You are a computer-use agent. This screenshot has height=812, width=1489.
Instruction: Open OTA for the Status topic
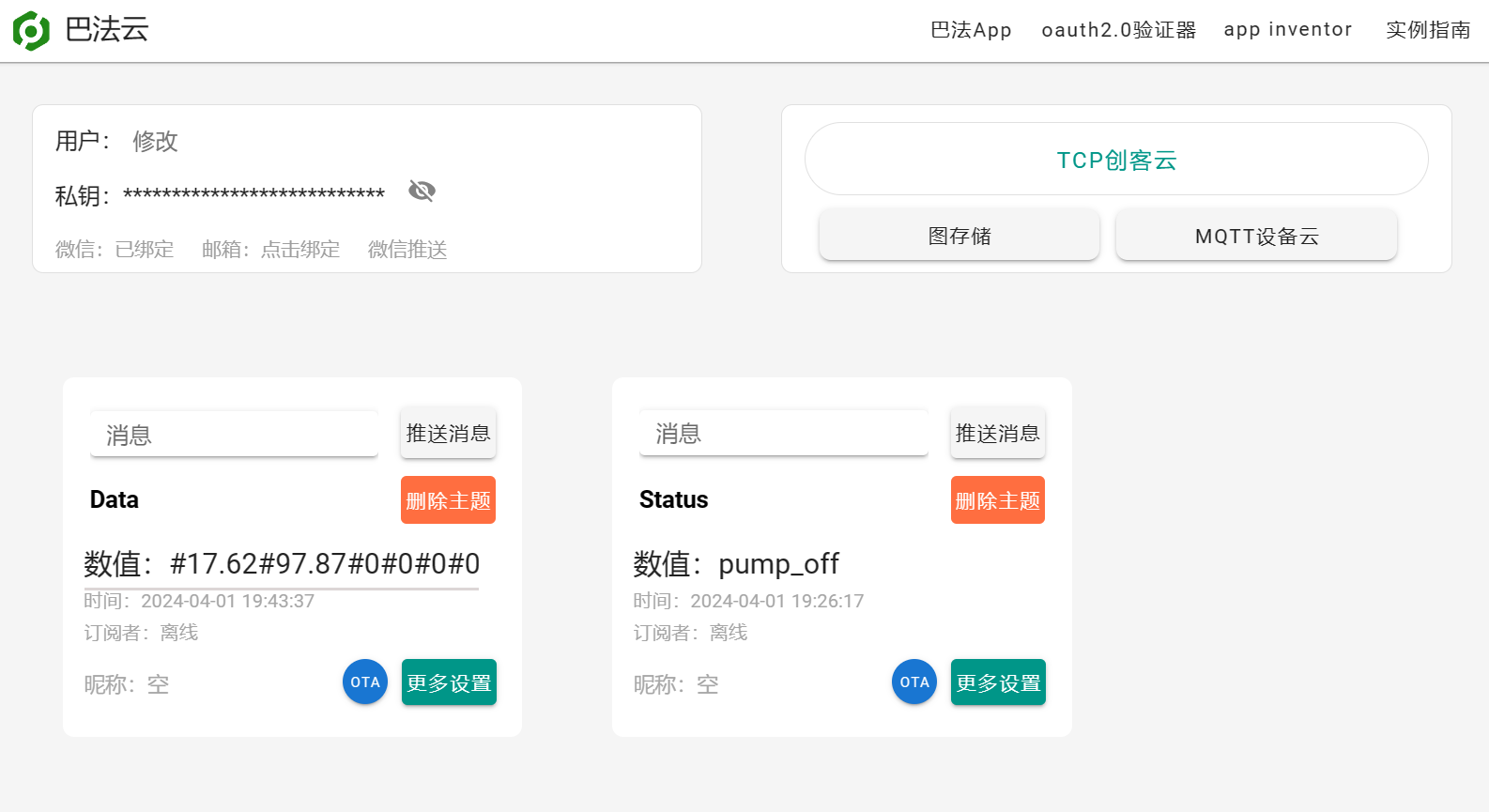point(914,682)
